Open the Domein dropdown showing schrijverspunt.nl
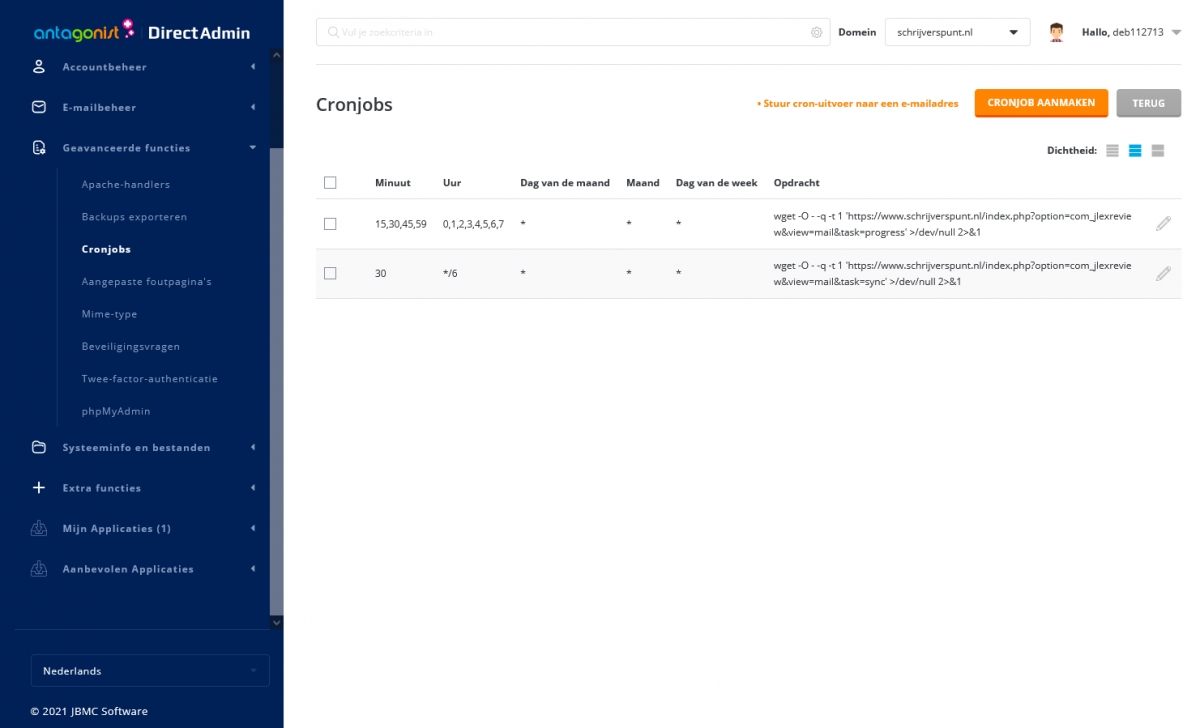 coord(957,32)
